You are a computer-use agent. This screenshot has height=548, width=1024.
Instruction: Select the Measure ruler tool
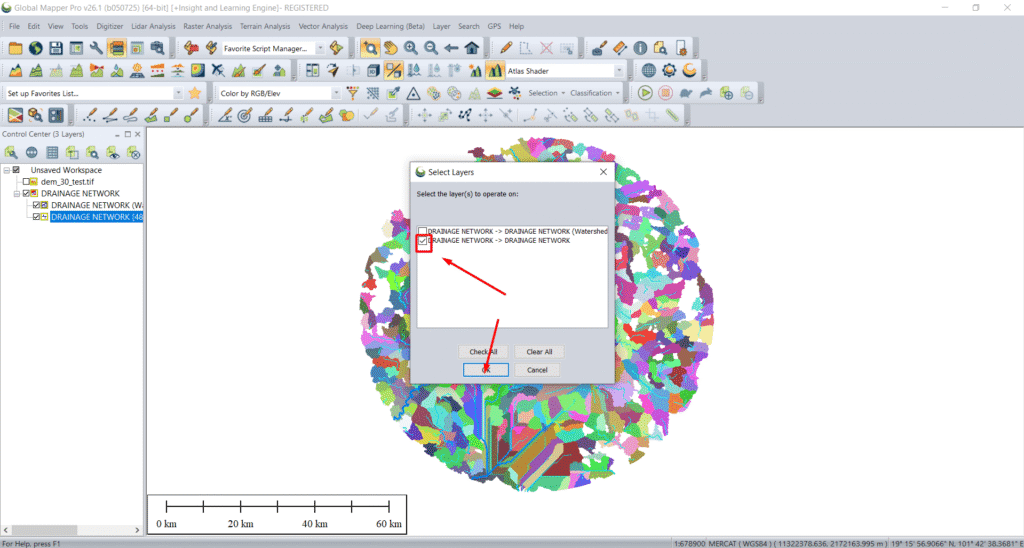click(x=620, y=48)
